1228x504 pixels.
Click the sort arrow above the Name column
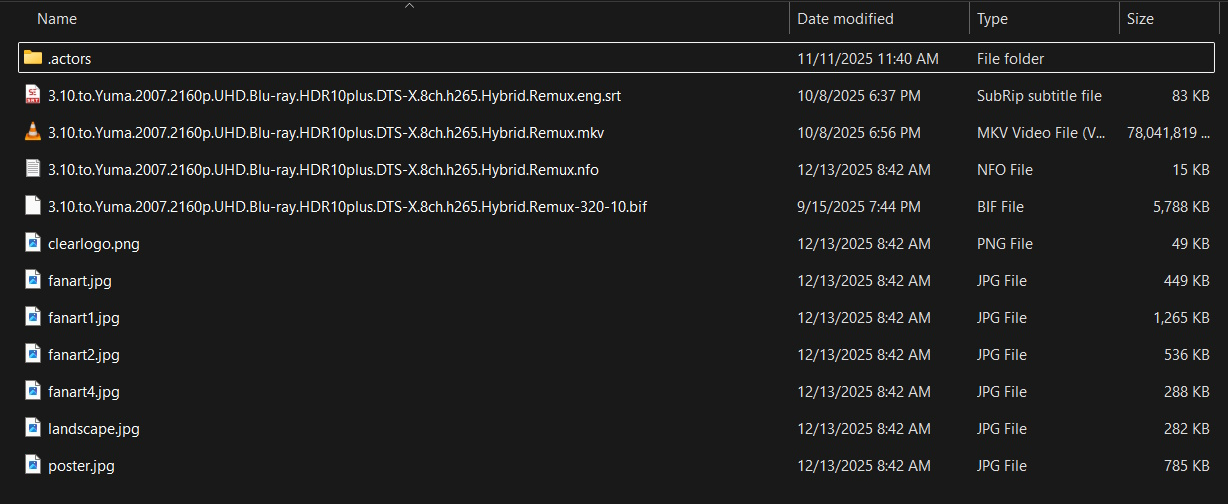[x=409, y=6]
